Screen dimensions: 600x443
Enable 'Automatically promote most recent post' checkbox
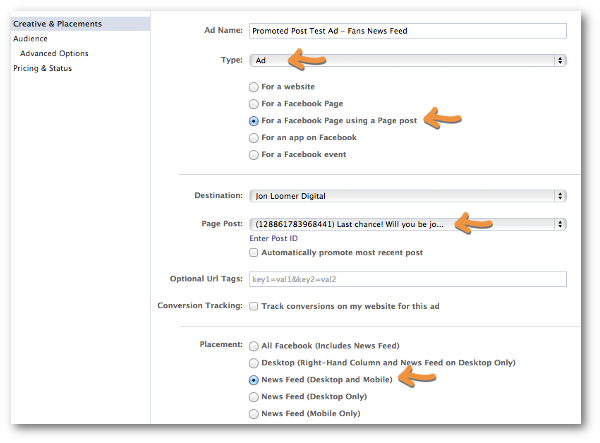[x=254, y=252]
